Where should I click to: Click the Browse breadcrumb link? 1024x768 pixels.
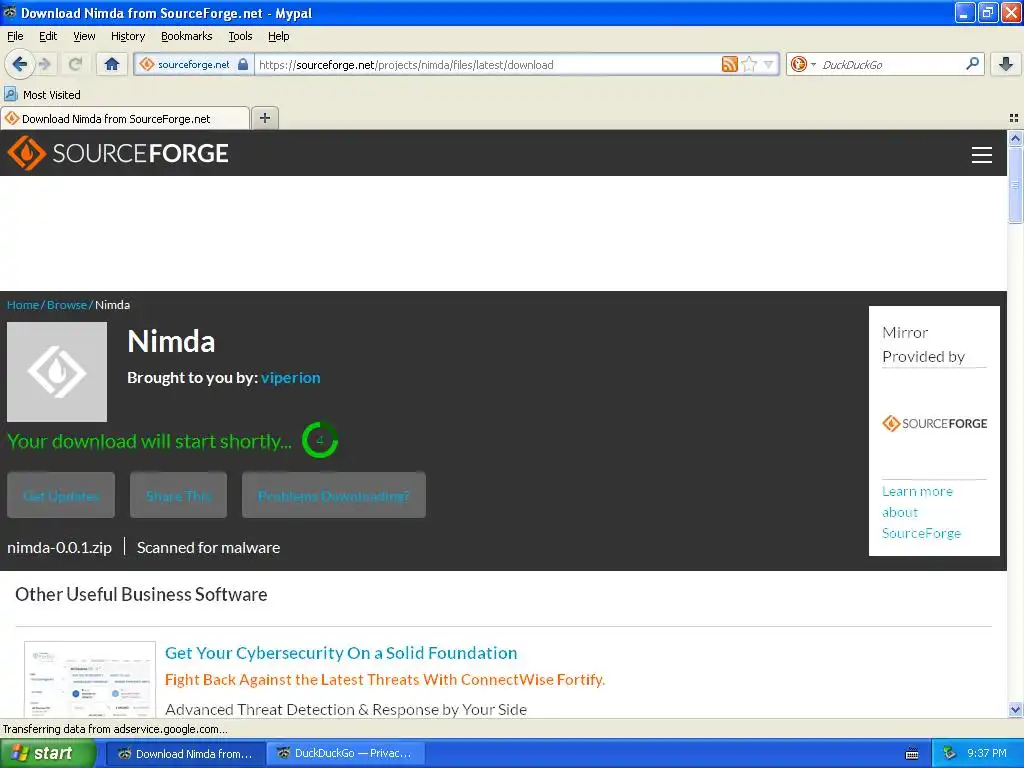pos(67,305)
